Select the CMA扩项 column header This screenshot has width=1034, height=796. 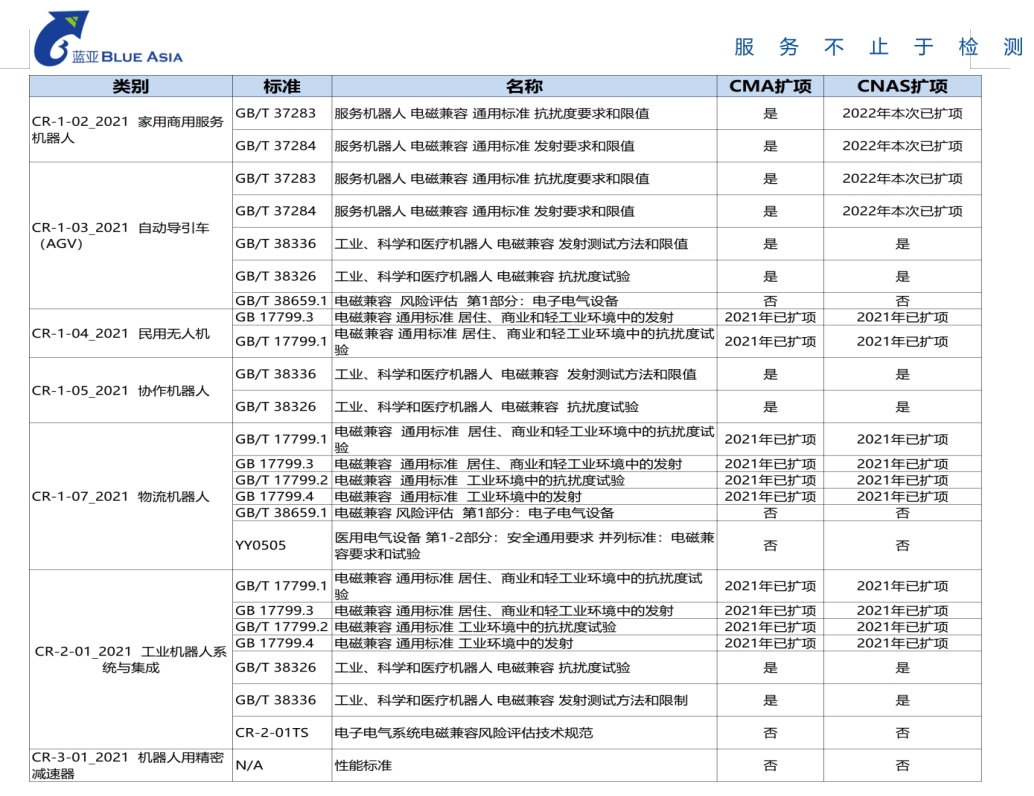tap(770, 86)
